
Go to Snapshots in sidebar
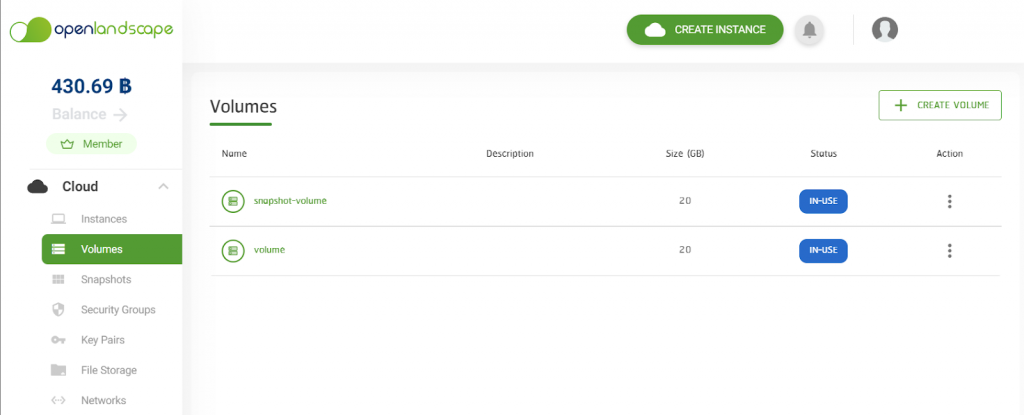pyautogui.click(x=105, y=280)
